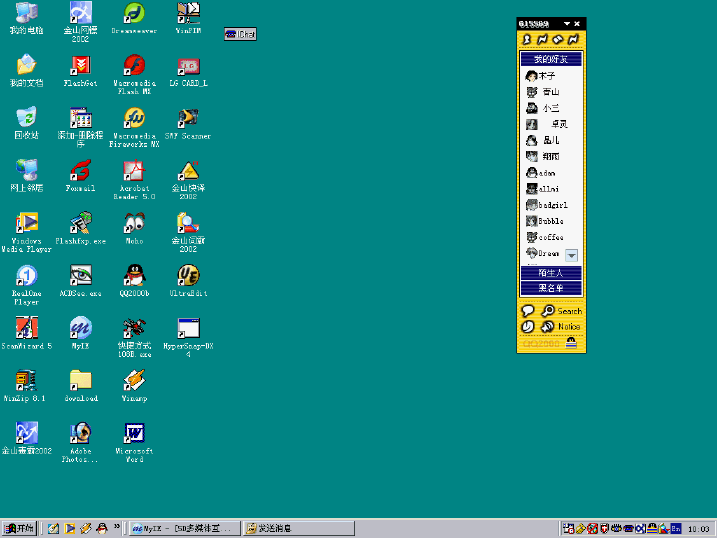717x538 pixels.
Task: Open the Dreamweaver desktop shortcut
Action: (x=134, y=14)
